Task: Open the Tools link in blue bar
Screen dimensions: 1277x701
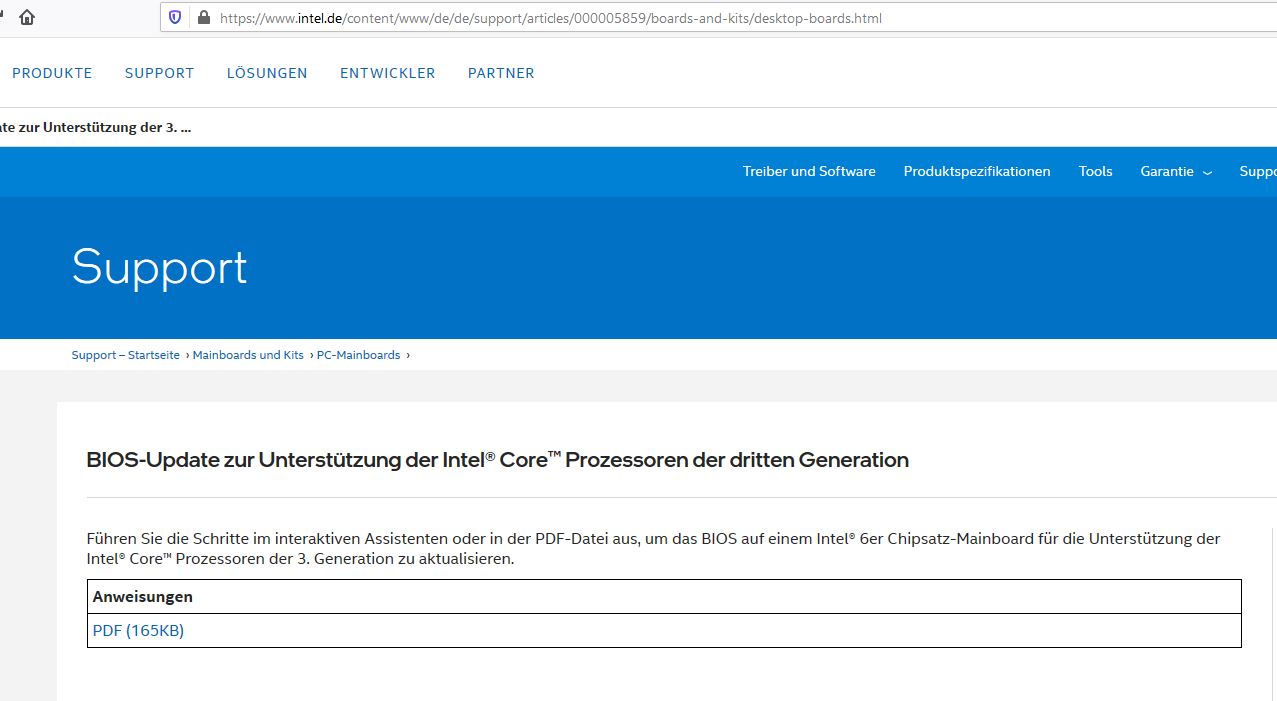Action: (1095, 171)
